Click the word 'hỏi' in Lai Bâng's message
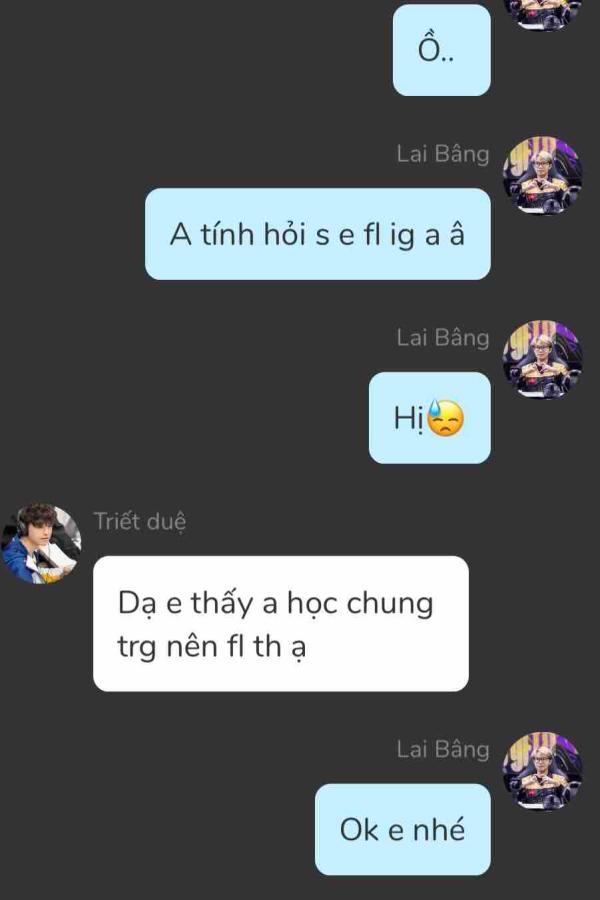The width and height of the screenshot is (600, 900). [285, 235]
